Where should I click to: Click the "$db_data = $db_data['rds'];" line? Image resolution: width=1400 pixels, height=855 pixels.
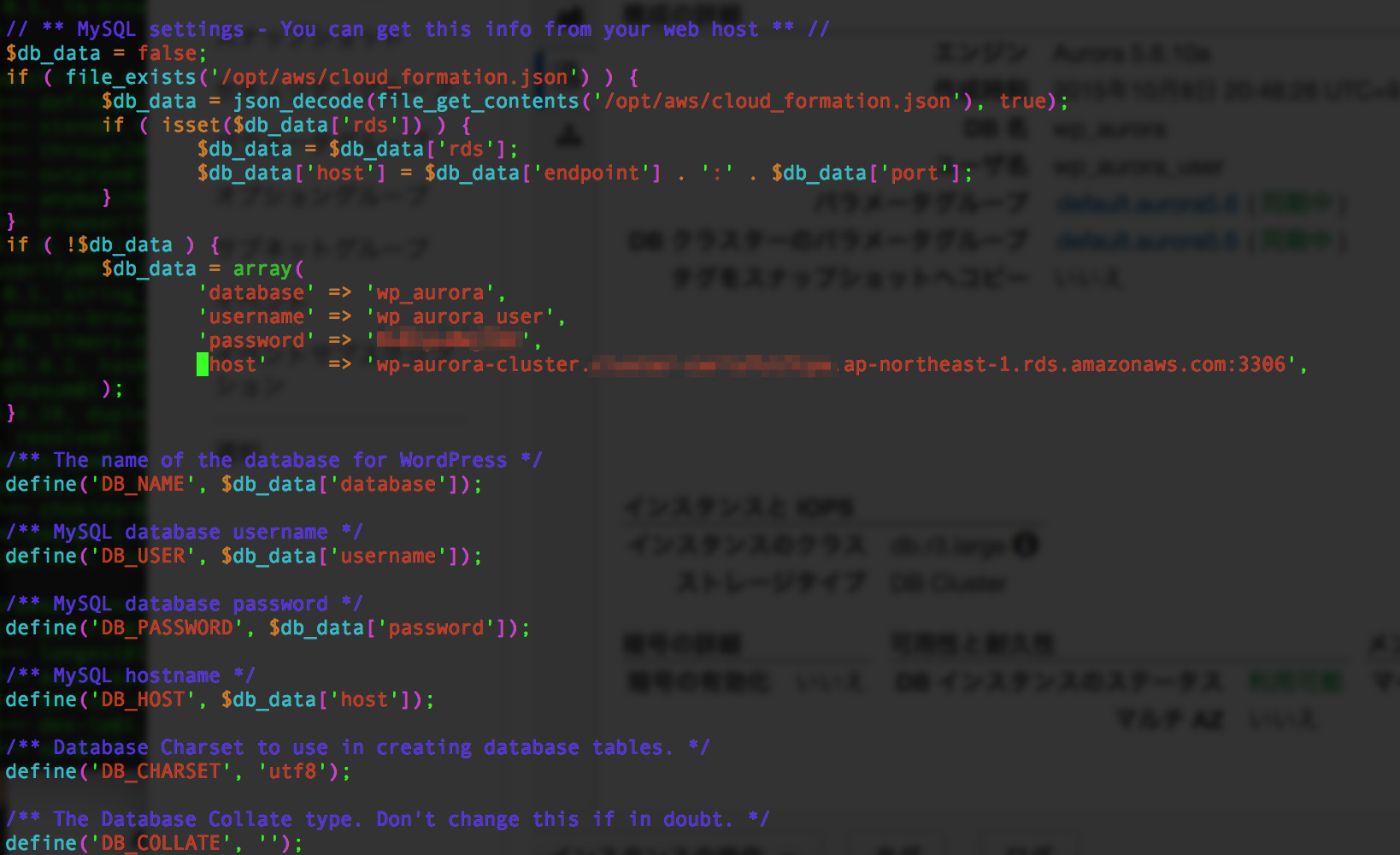[x=357, y=150]
